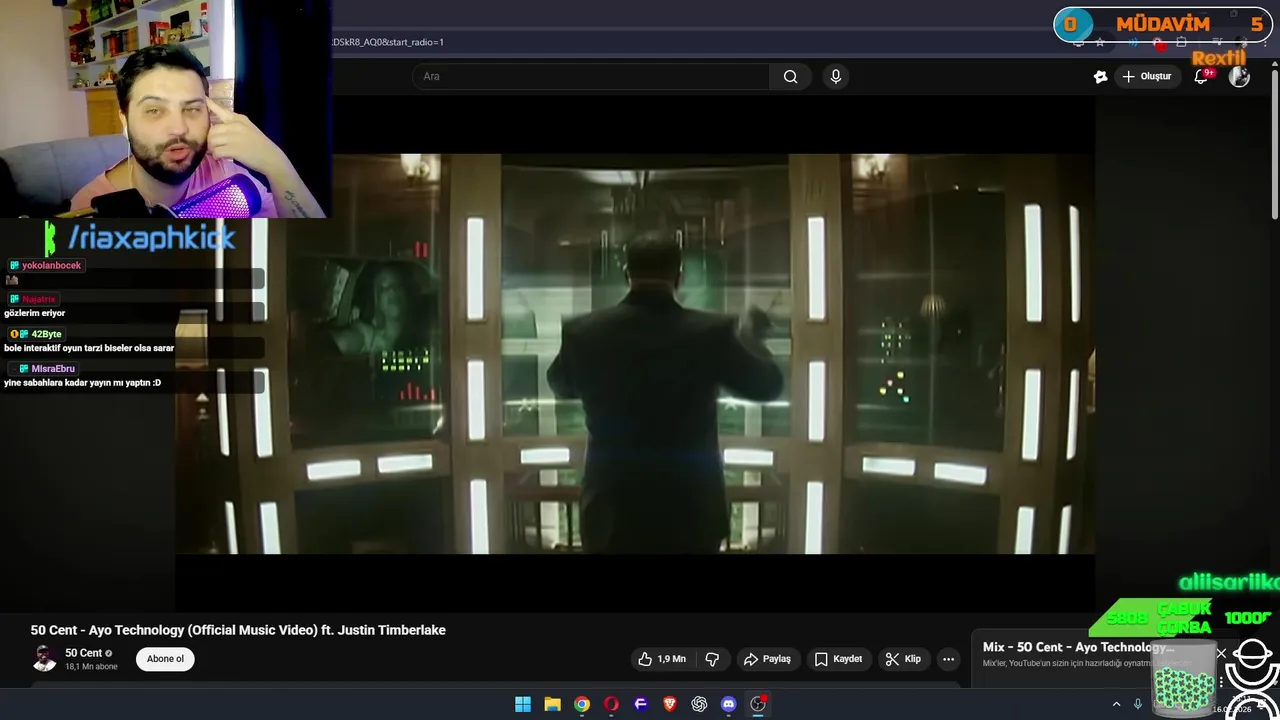
Task: Bookmark this page with the star icon
Action: pyautogui.click(x=1100, y=42)
